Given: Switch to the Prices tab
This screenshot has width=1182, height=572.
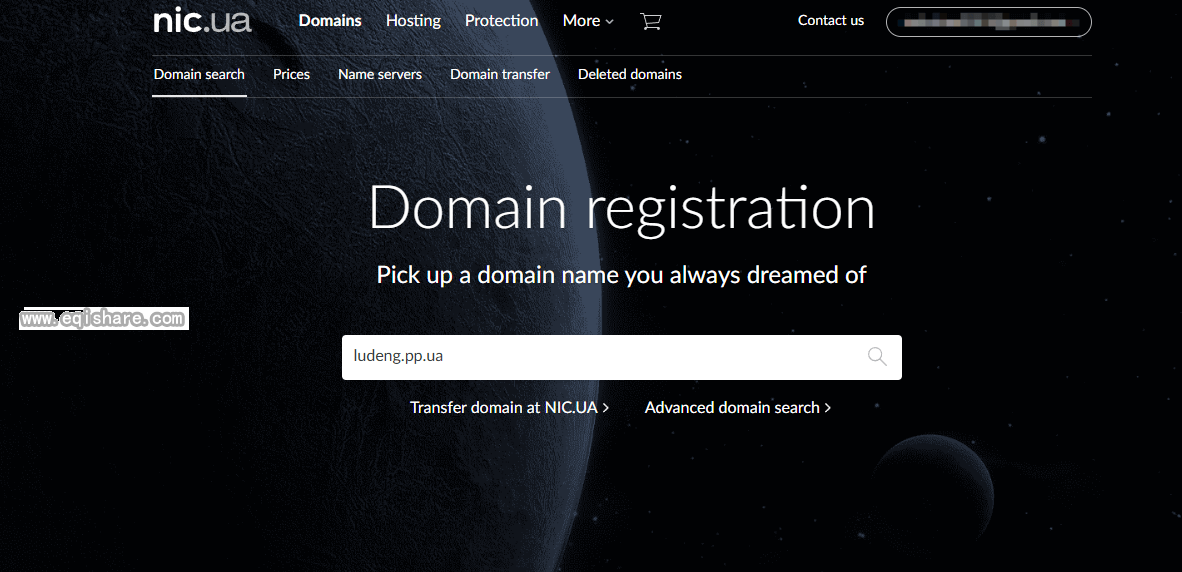Looking at the screenshot, I should (291, 75).
